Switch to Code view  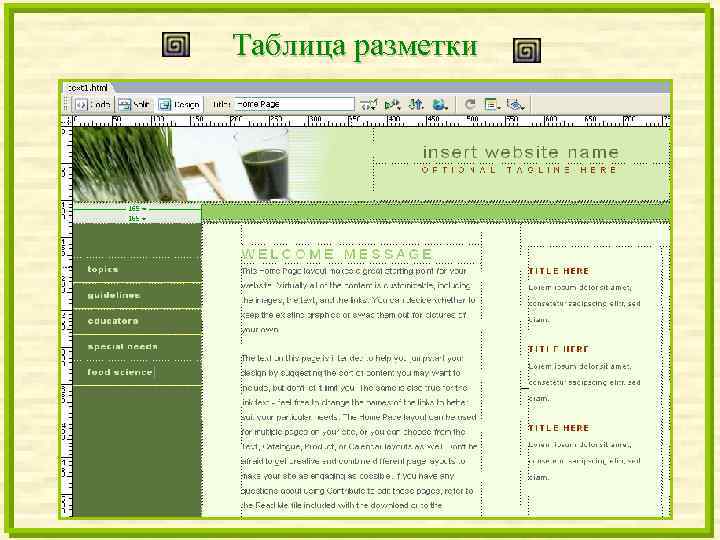92,105
